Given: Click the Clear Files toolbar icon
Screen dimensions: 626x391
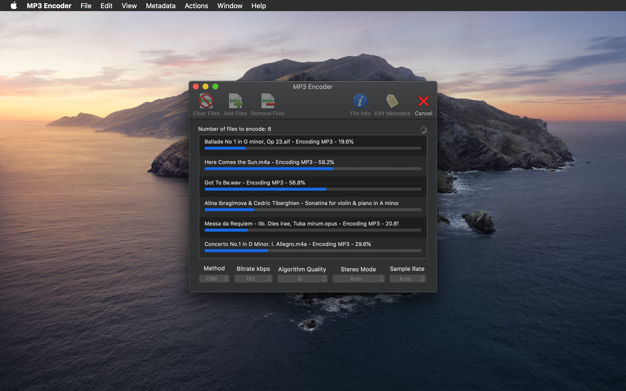Looking at the screenshot, I should [x=206, y=101].
